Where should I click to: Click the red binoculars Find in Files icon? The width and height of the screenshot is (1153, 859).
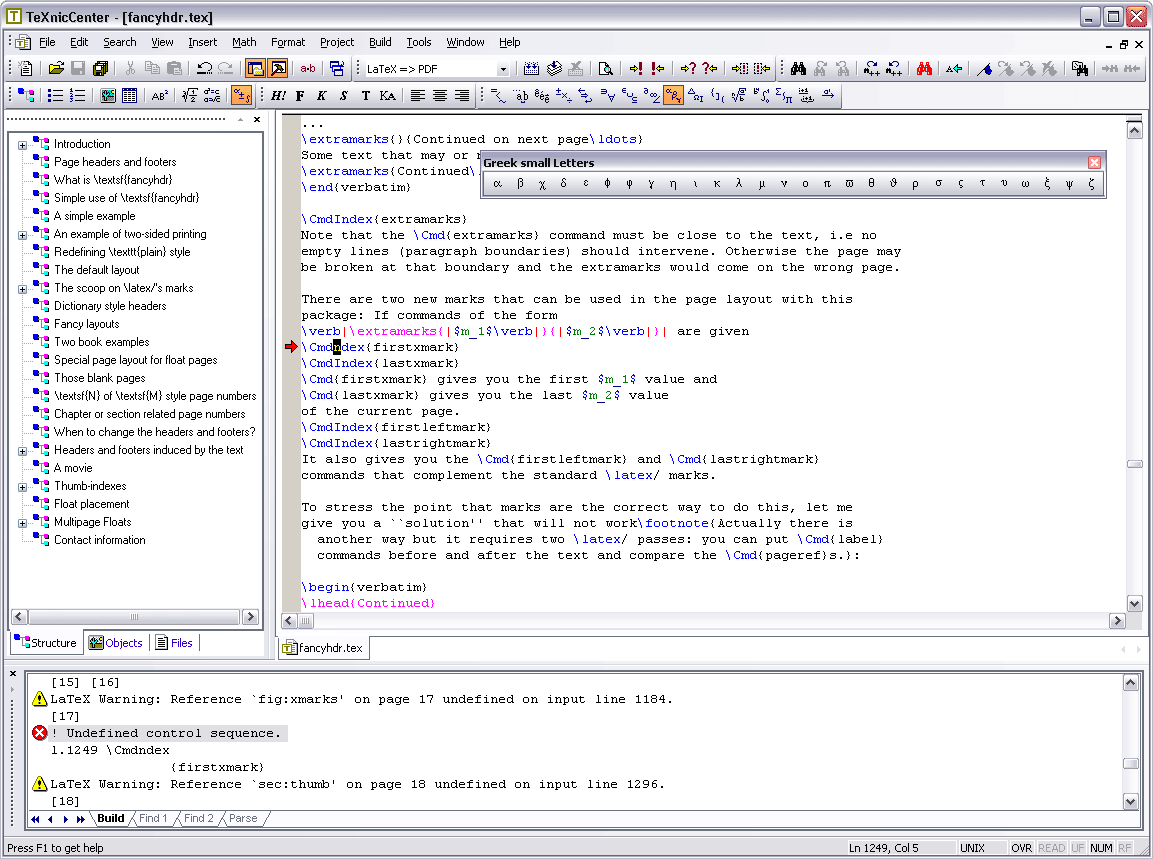pyautogui.click(x=922, y=69)
